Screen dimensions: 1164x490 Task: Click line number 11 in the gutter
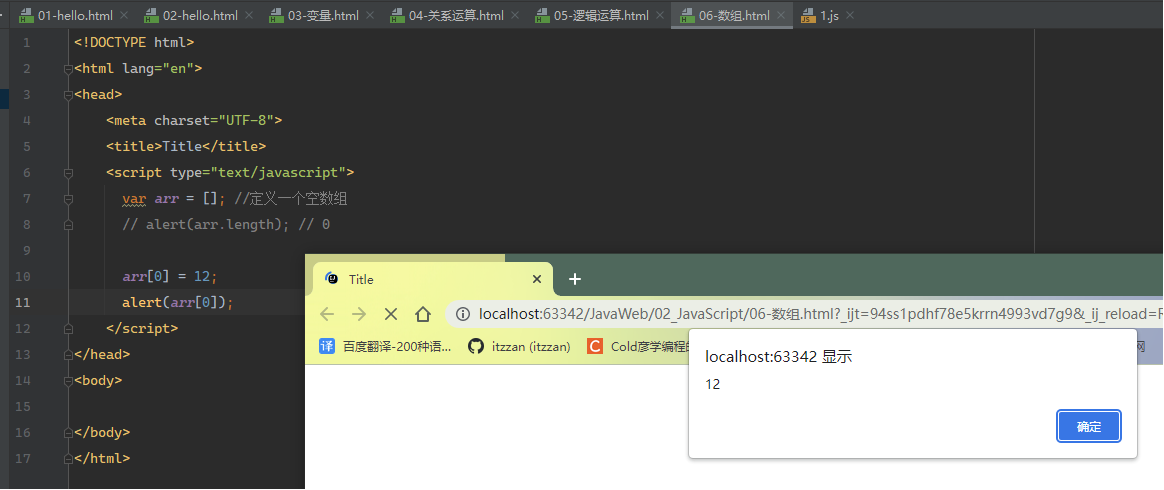[x=23, y=302]
